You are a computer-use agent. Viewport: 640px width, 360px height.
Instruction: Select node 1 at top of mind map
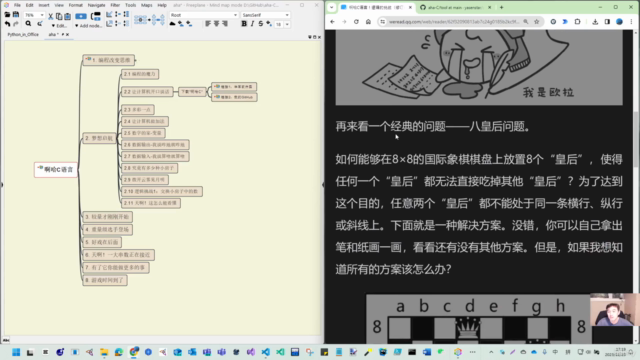pos(109,60)
